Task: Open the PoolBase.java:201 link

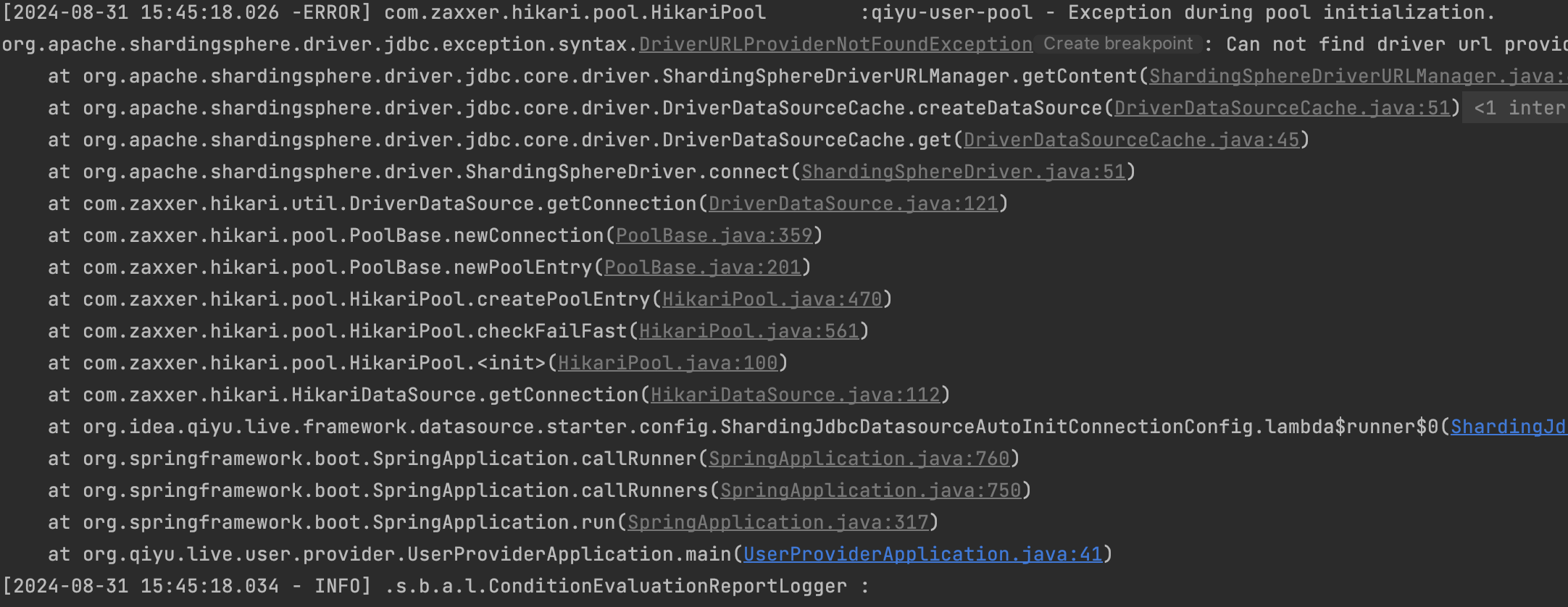Action: 702,267
